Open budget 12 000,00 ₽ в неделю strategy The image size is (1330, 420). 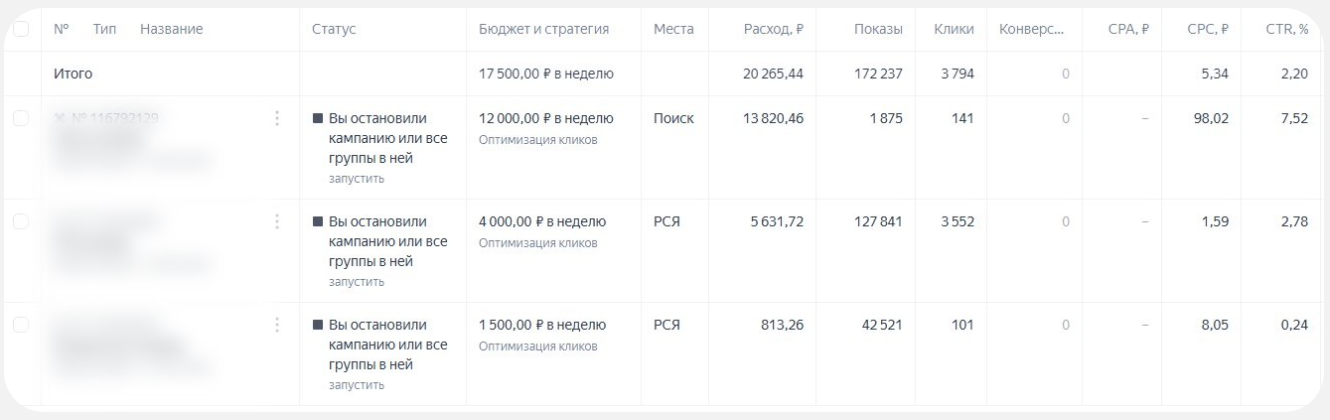(547, 118)
